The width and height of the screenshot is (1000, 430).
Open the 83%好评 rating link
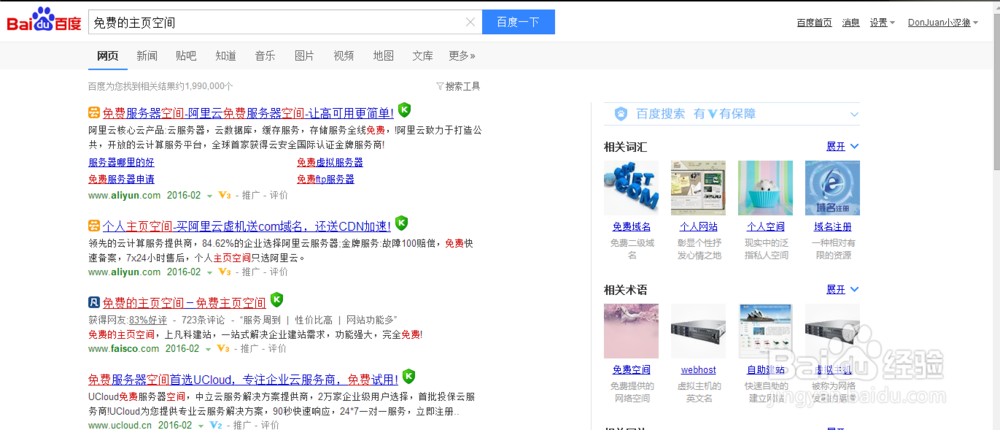[148, 319]
